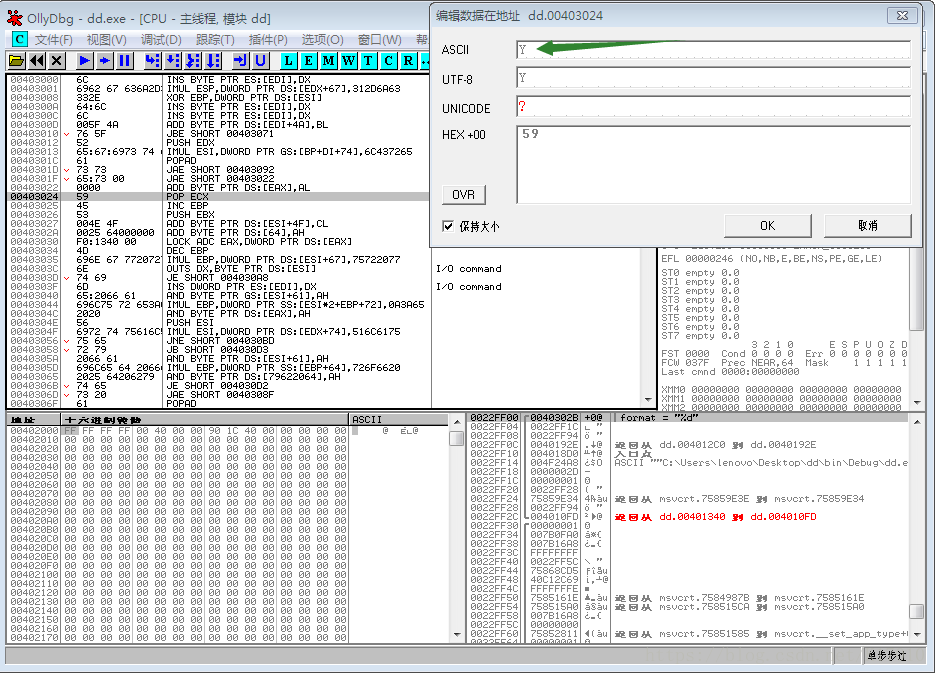Open CPU window with toolbar C icon
This screenshot has height=675, width=936.
pos(389,60)
